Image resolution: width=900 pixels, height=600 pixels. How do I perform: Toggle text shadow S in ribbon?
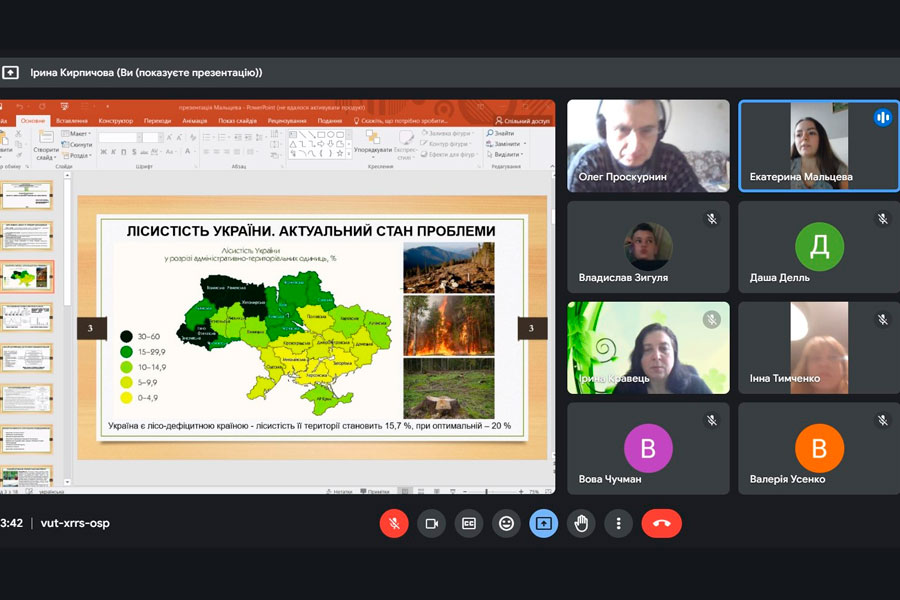(x=134, y=152)
